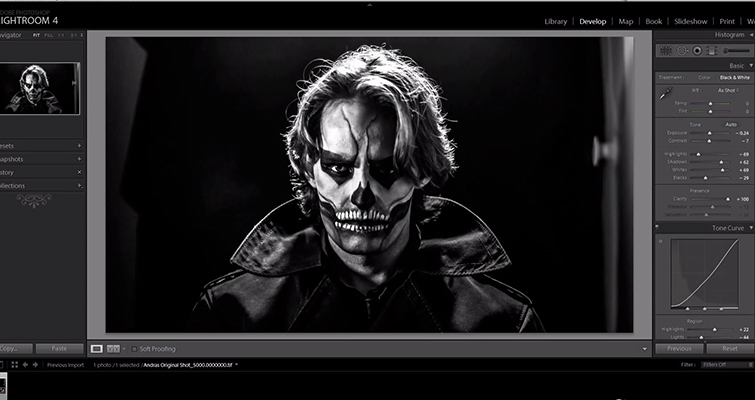
Task: Switch to the Print module
Action: click(727, 21)
